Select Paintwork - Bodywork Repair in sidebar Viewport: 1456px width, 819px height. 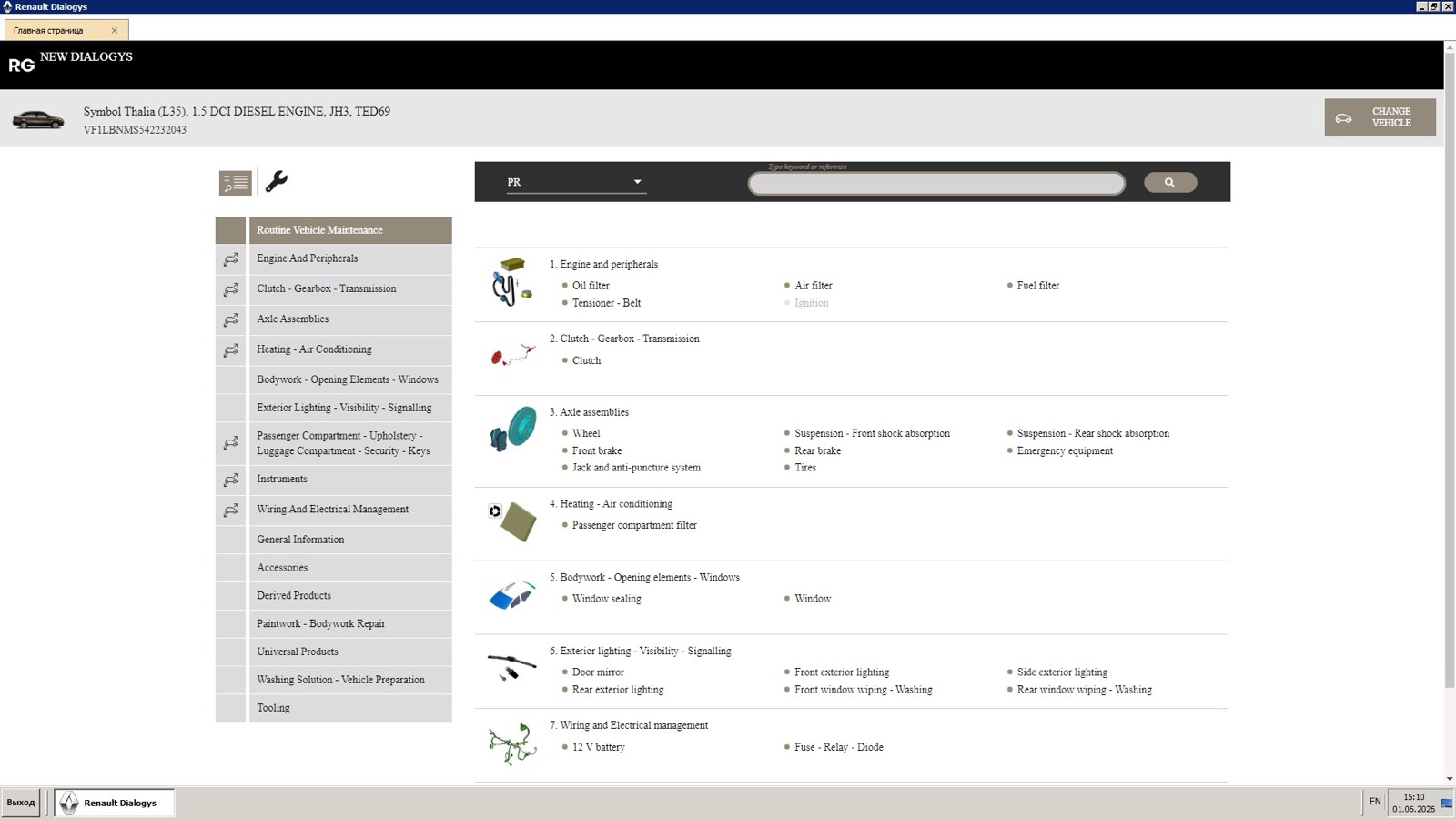tap(350, 624)
